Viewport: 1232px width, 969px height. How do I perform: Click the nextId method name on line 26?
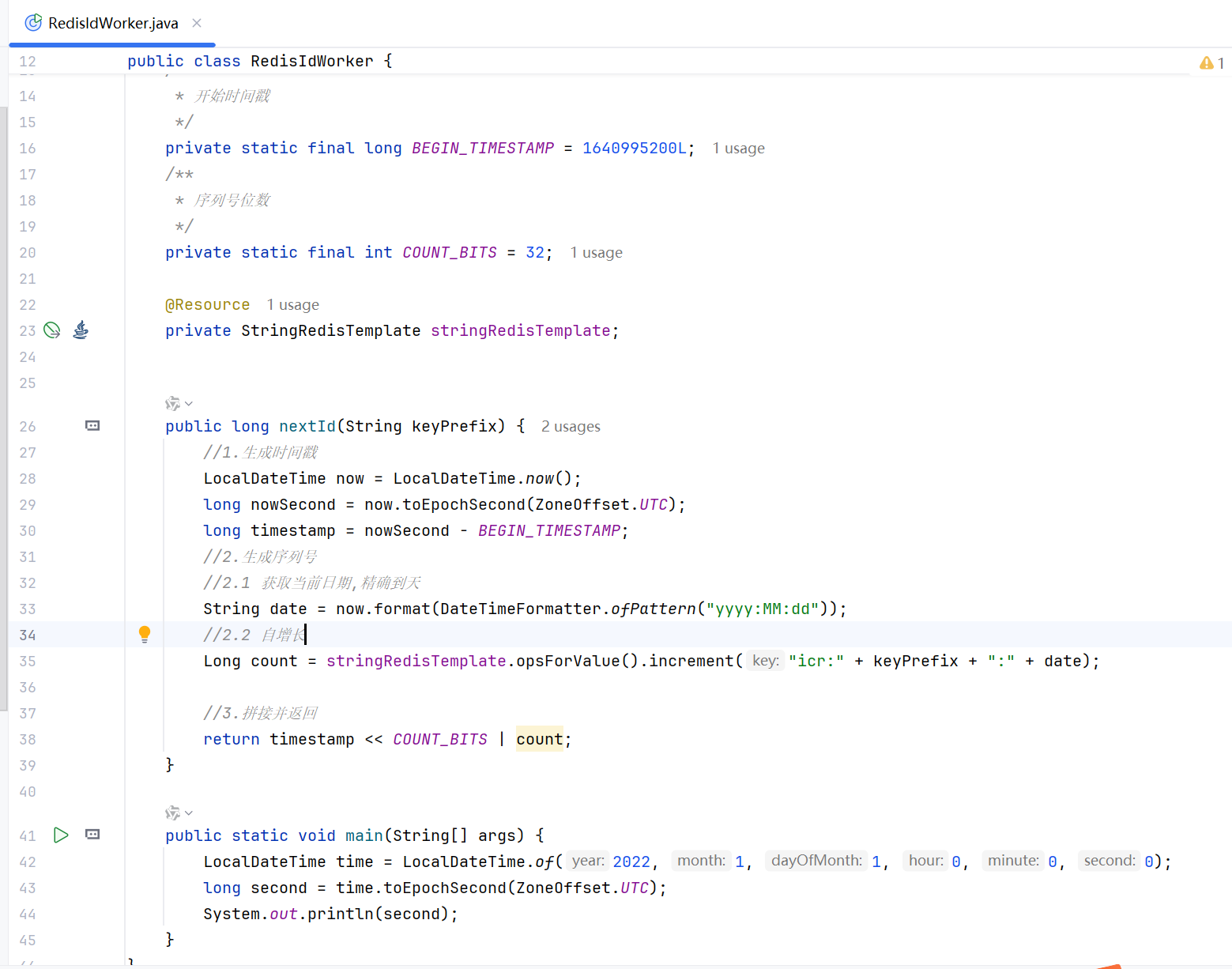(x=307, y=427)
